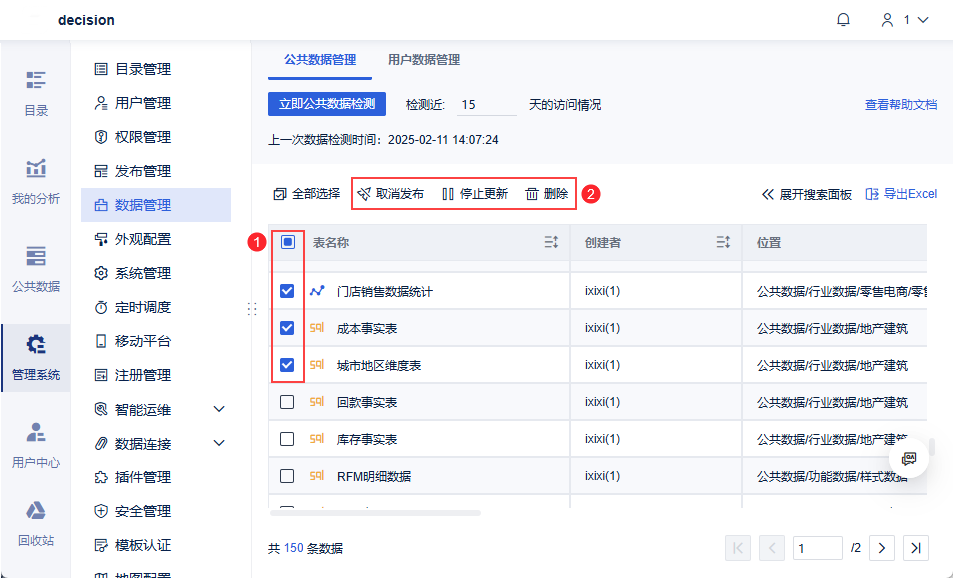This screenshot has height=578, width=953.
Task: Click the page number input field
Action: tap(817, 548)
